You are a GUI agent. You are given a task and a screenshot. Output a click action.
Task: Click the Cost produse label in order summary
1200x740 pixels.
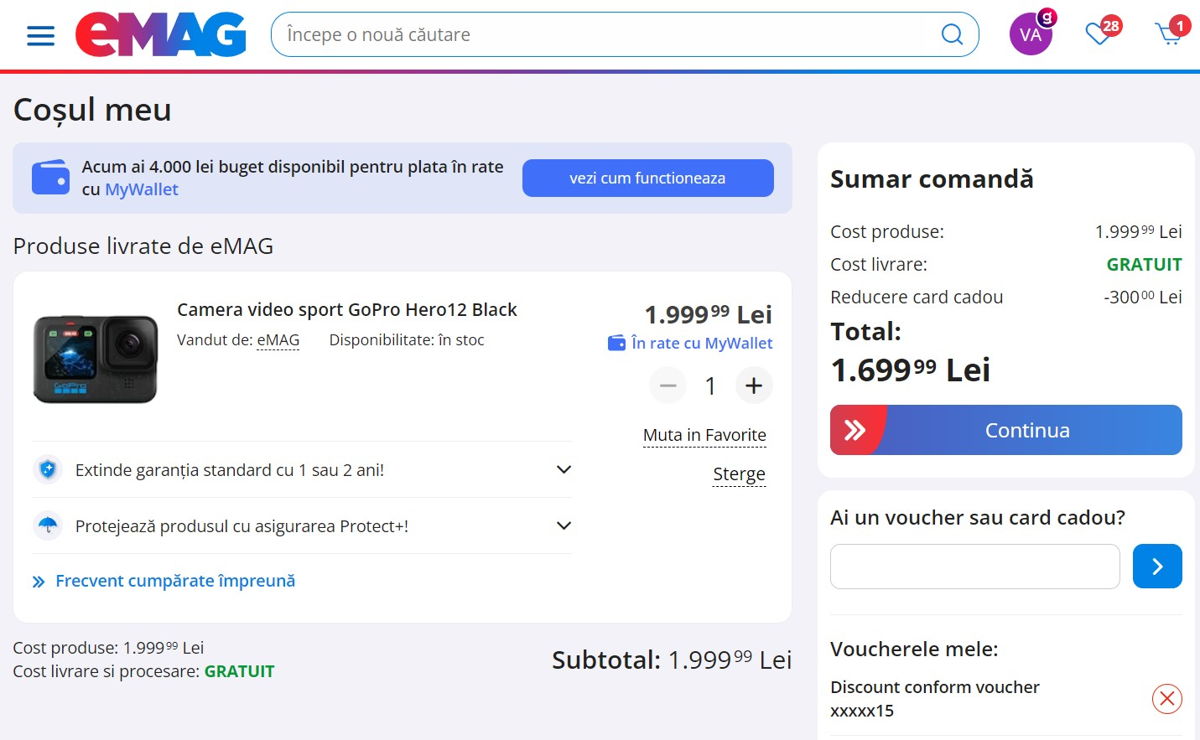[x=887, y=232]
